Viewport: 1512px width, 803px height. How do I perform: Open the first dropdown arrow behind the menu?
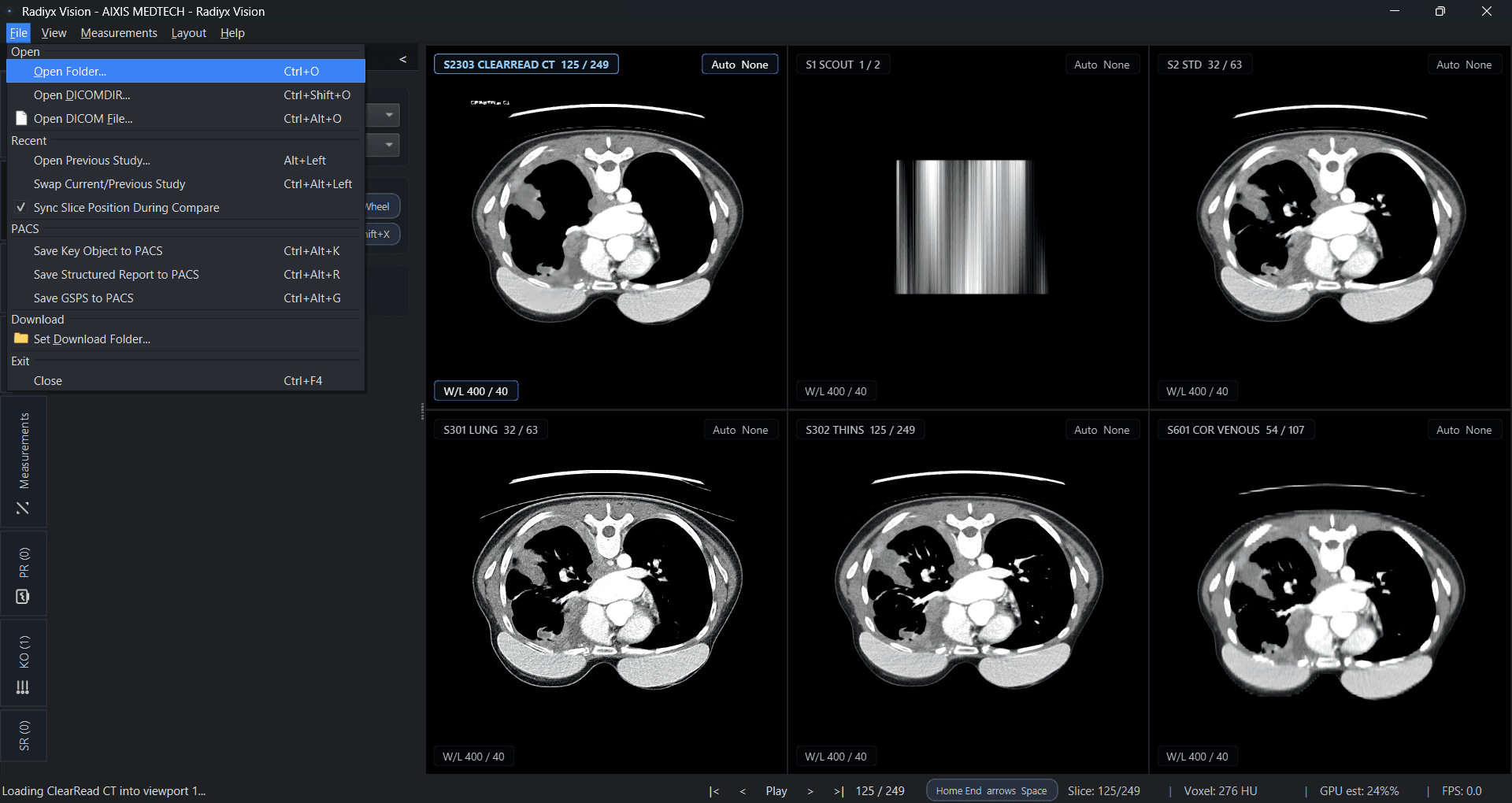[x=388, y=116]
